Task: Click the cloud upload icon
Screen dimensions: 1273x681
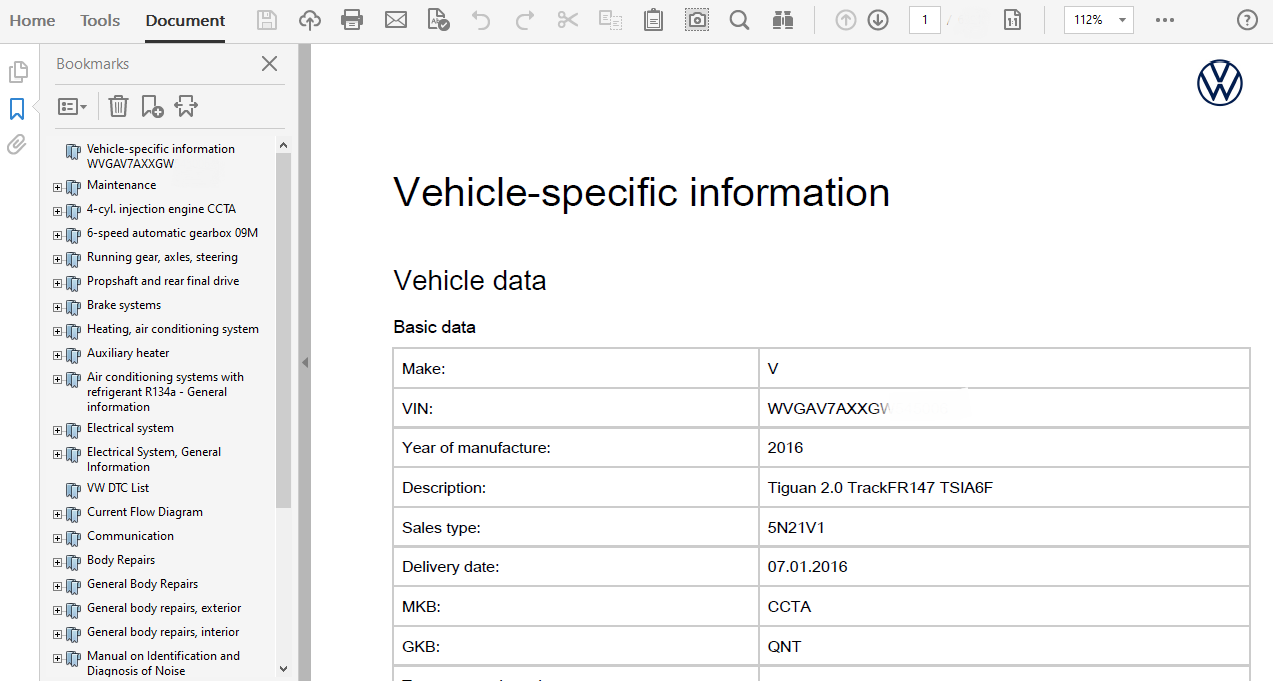Action: coord(310,19)
